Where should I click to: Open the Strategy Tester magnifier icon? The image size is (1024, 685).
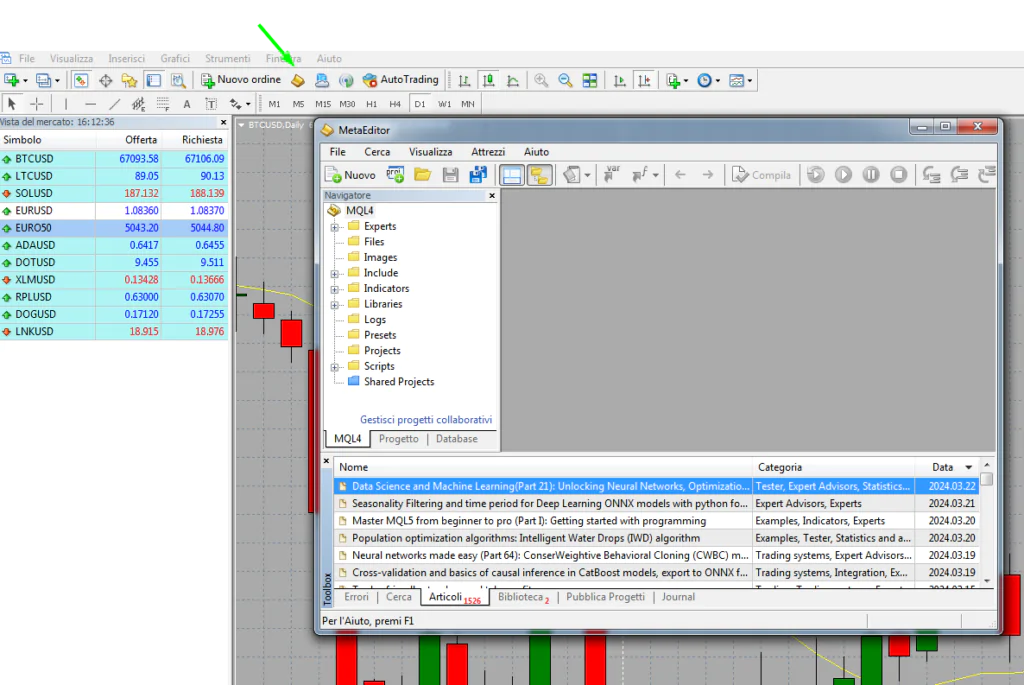tap(178, 80)
